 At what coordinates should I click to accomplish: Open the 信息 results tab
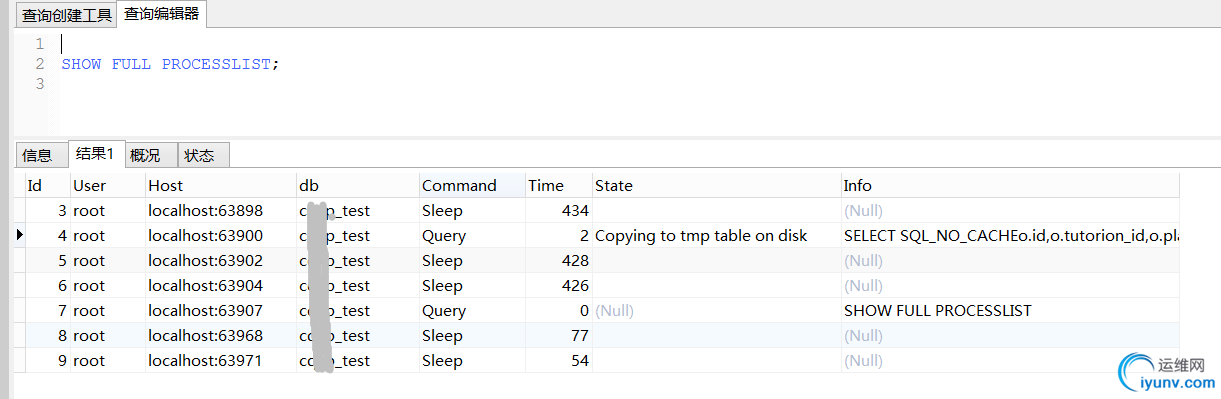(x=38, y=155)
